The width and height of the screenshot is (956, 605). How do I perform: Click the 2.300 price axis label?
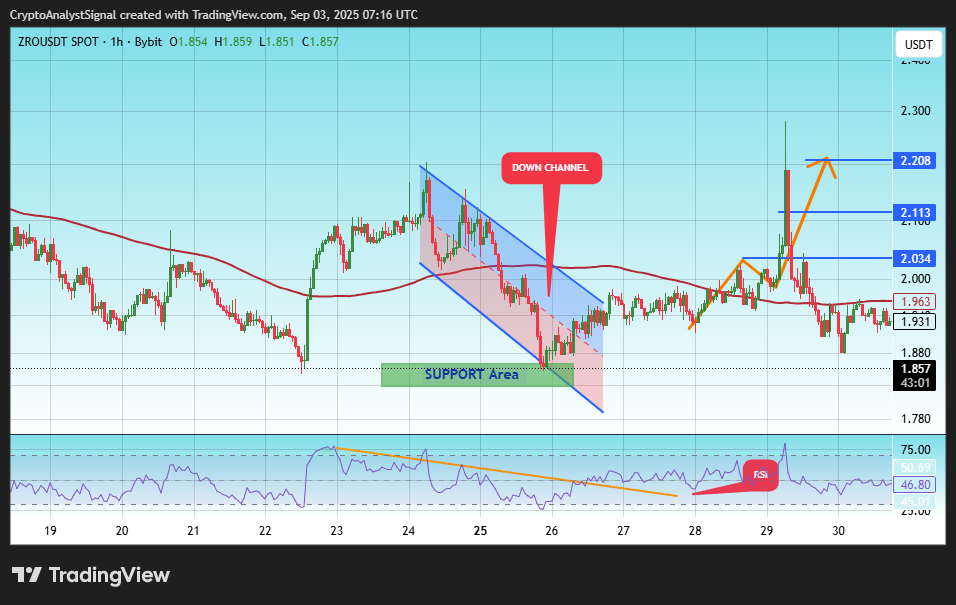point(916,111)
